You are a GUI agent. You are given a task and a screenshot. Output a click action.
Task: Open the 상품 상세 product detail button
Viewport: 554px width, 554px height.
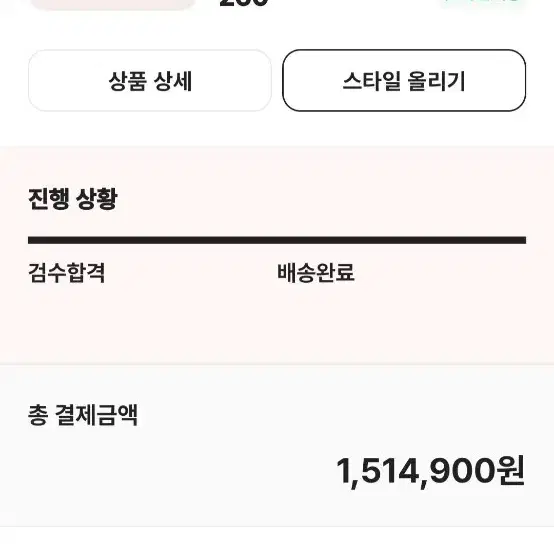(150, 81)
